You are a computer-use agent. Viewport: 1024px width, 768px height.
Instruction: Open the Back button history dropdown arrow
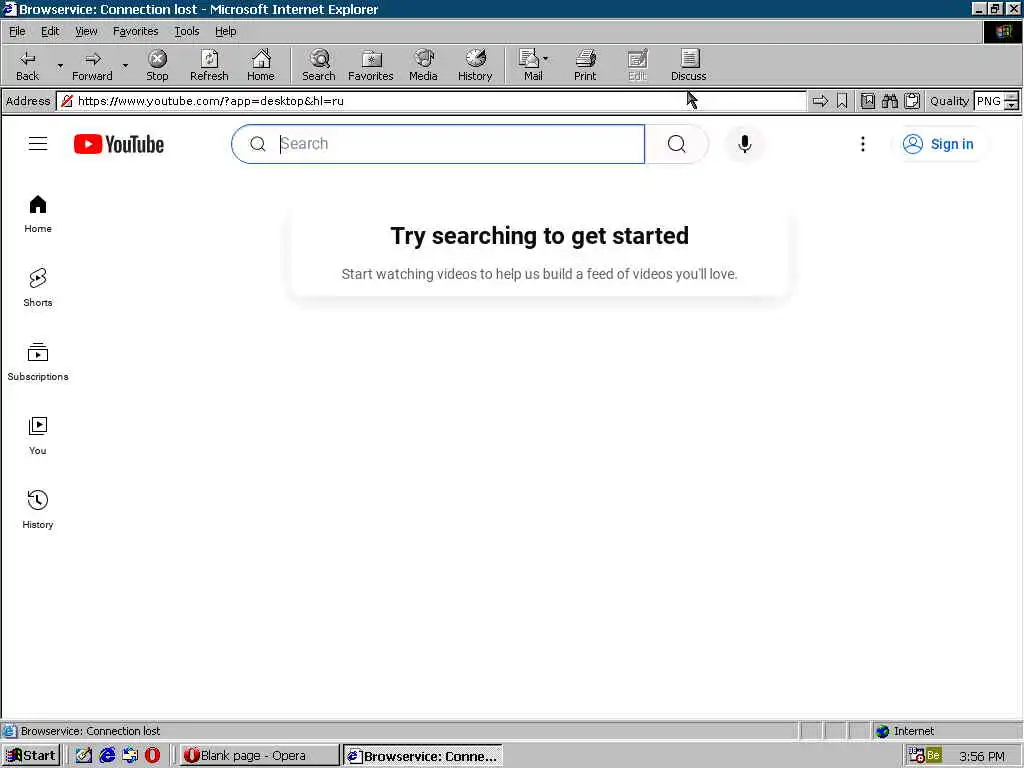pos(60,65)
